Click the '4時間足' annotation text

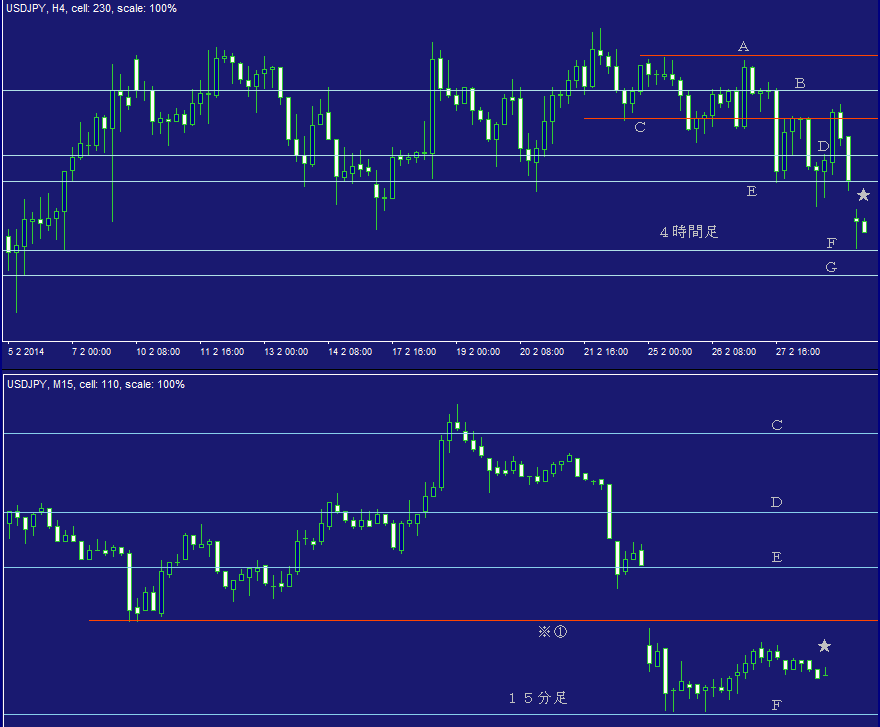point(689,231)
